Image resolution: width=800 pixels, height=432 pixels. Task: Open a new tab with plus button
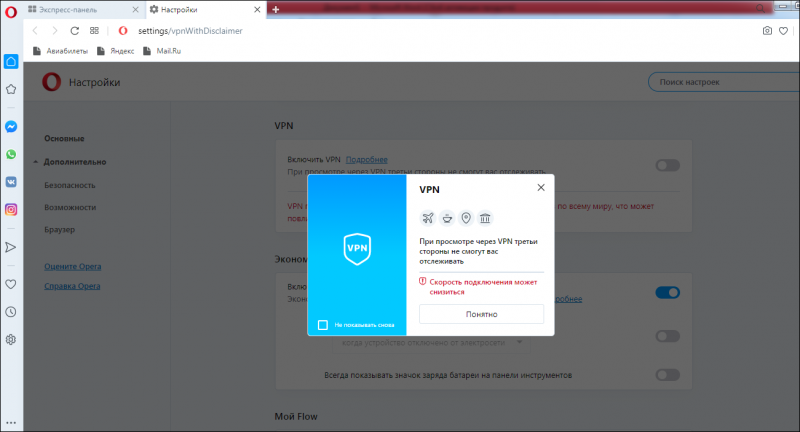(276, 9)
